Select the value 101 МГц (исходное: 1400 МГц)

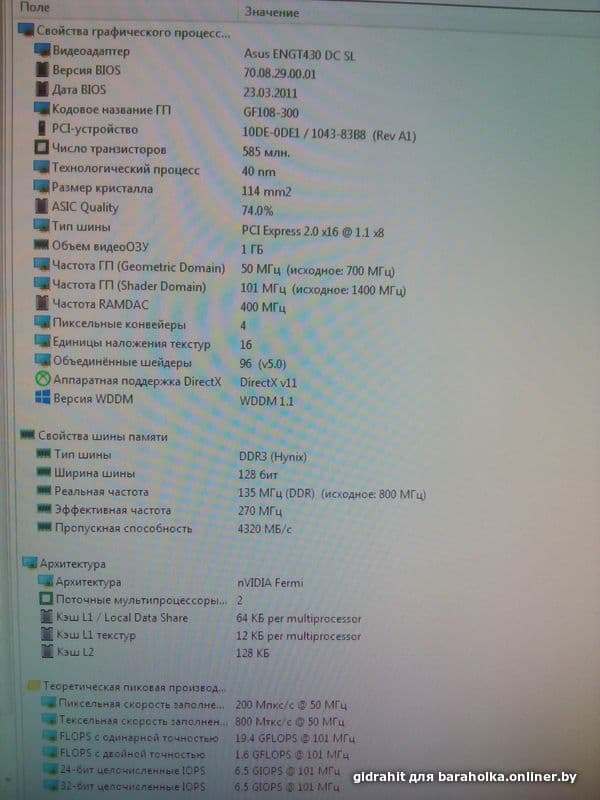(323, 289)
